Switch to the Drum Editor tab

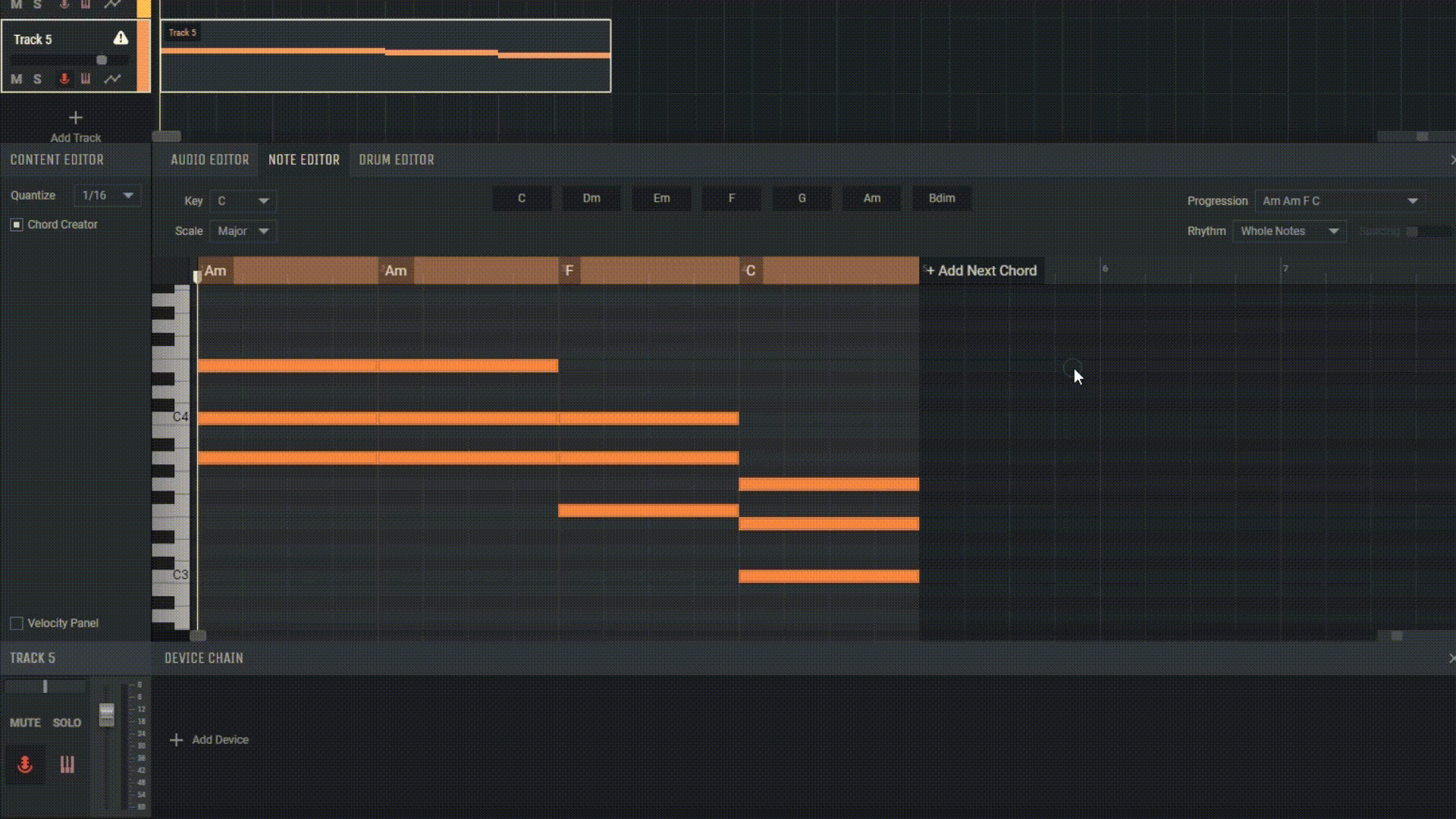[x=395, y=159]
